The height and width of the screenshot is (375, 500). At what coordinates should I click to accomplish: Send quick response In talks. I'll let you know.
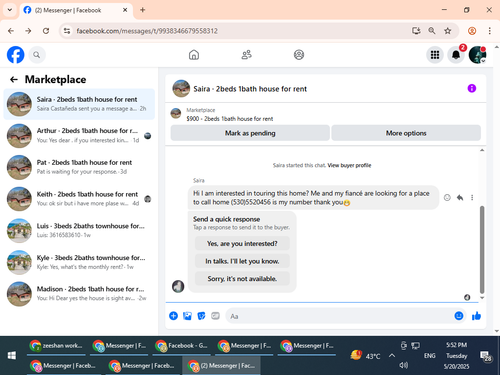click(x=242, y=261)
